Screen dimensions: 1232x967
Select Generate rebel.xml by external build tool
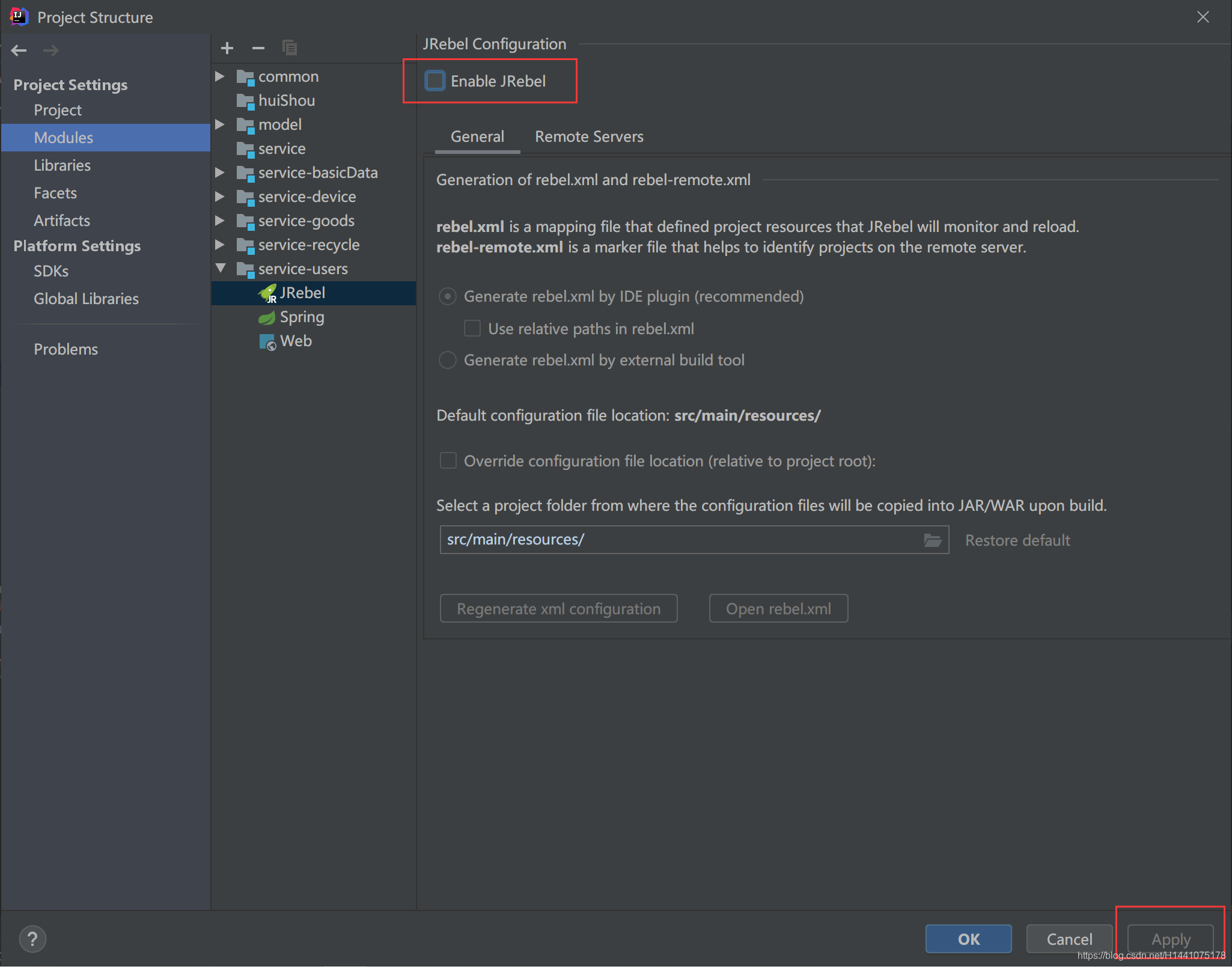[448, 360]
